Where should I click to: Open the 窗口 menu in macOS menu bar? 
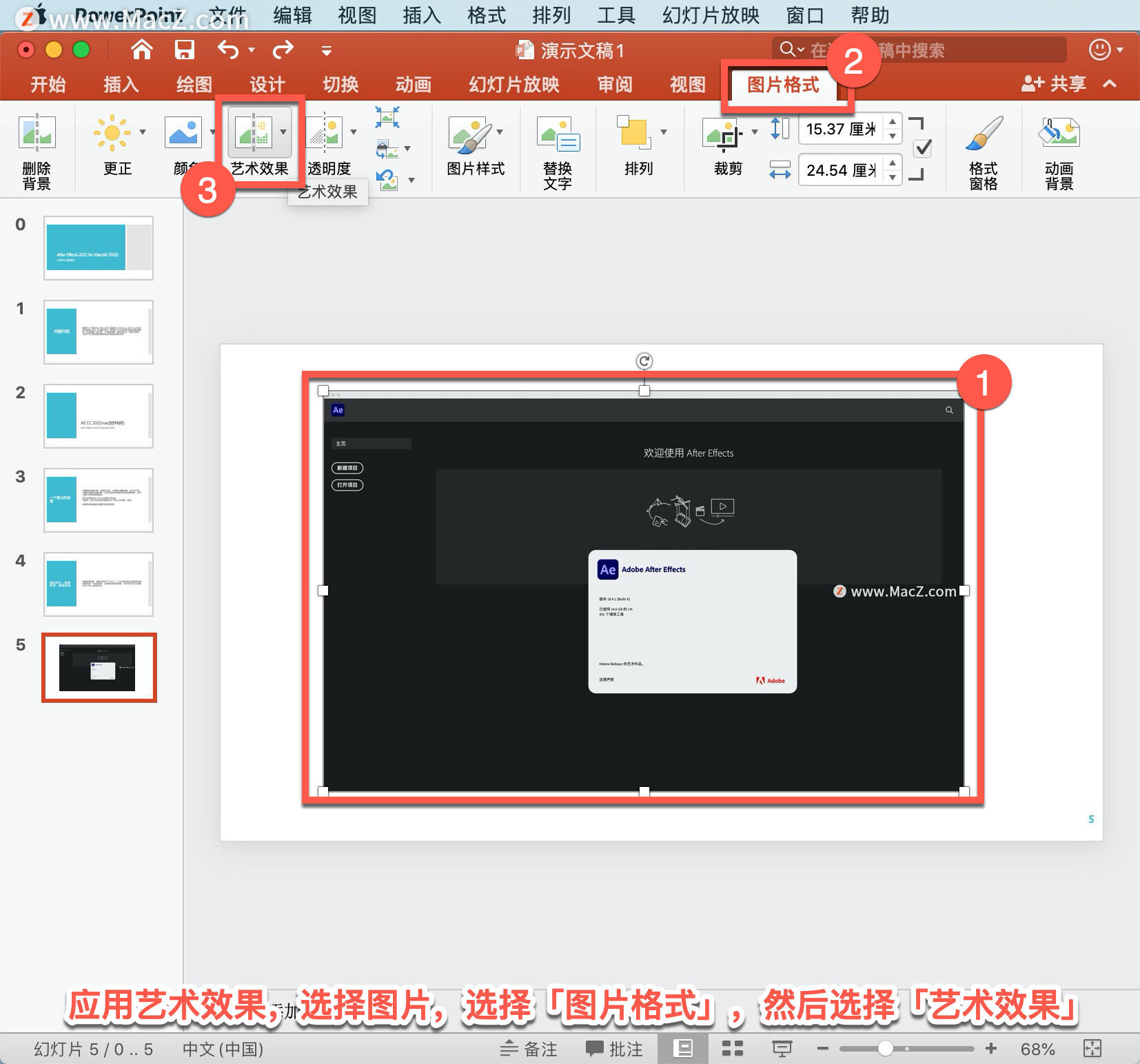(x=805, y=15)
